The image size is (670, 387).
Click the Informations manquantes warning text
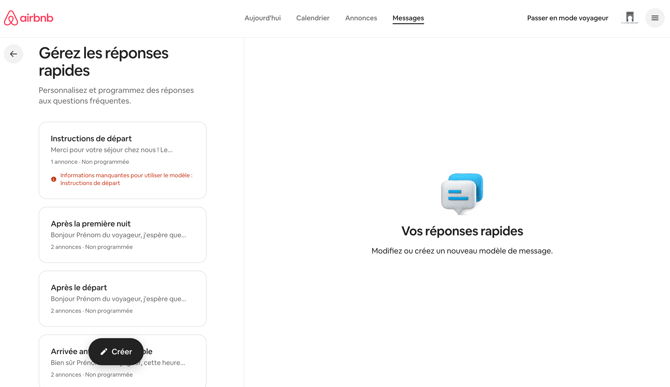click(x=126, y=179)
